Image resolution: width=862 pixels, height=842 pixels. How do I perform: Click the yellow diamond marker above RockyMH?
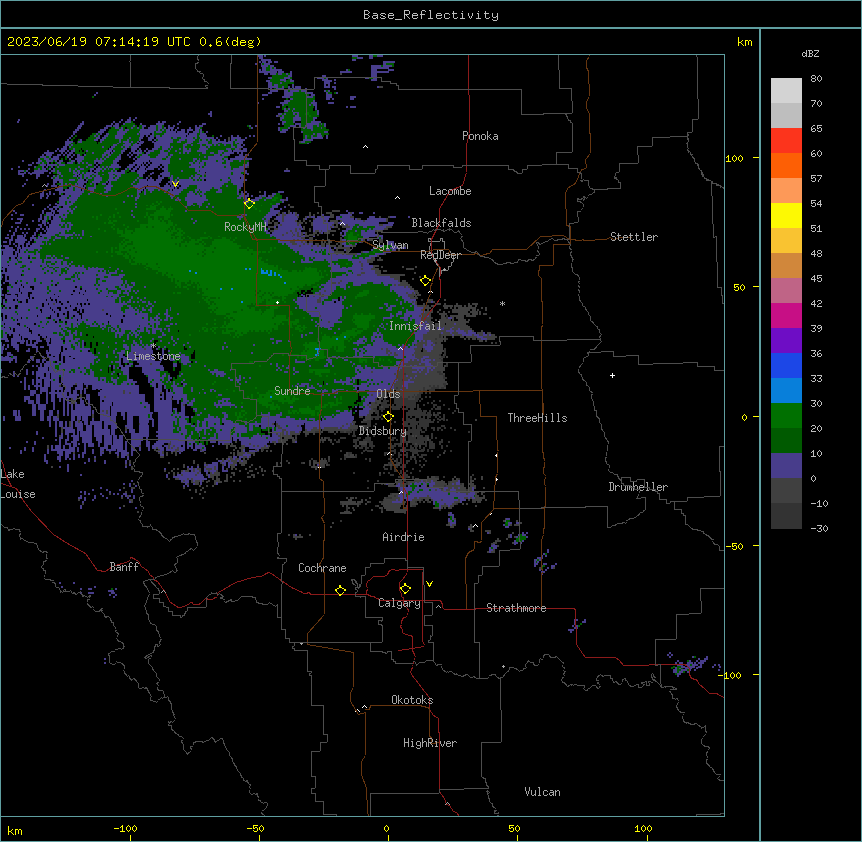250,204
